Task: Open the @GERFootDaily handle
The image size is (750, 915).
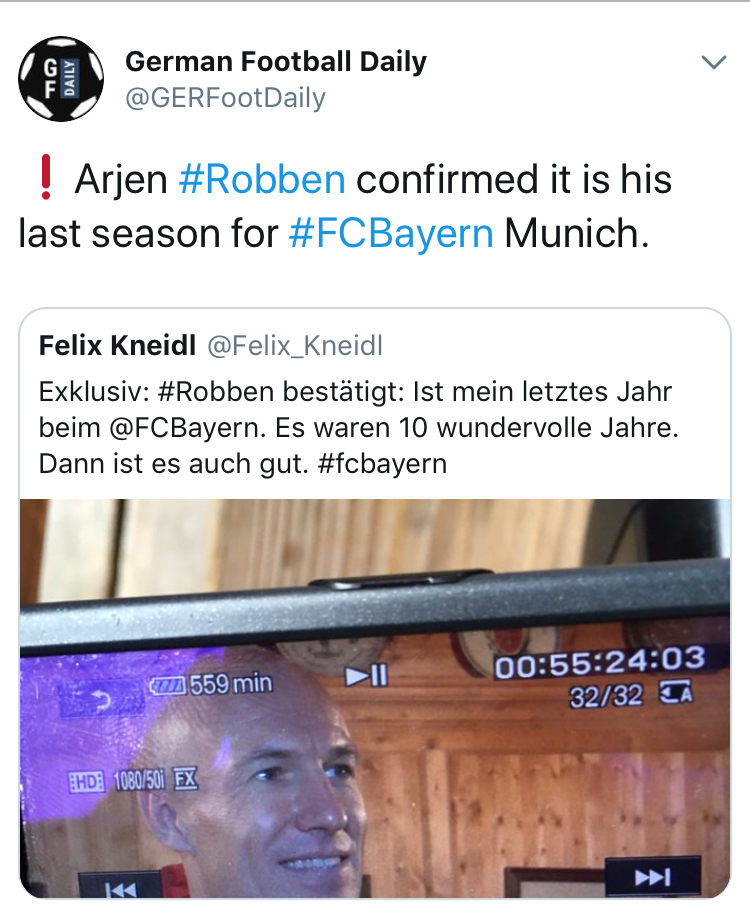Action: pyautogui.click(x=225, y=97)
